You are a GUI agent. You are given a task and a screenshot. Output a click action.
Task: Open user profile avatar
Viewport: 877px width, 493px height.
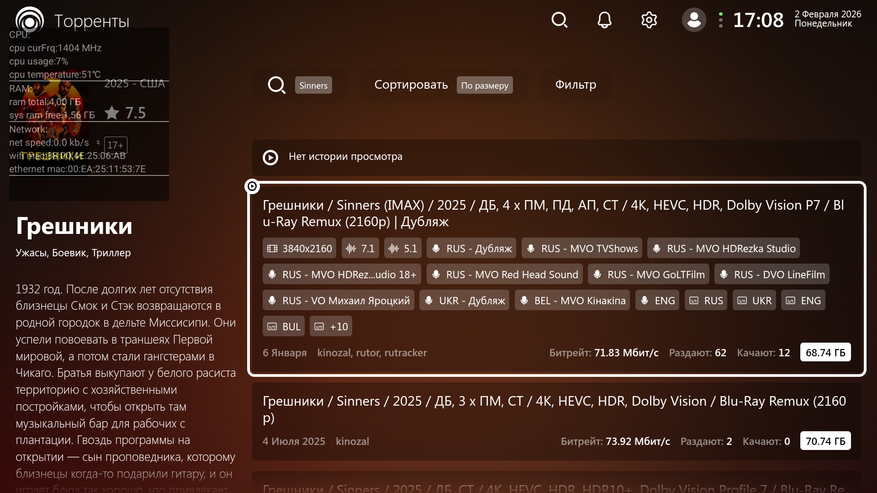coord(694,20)
